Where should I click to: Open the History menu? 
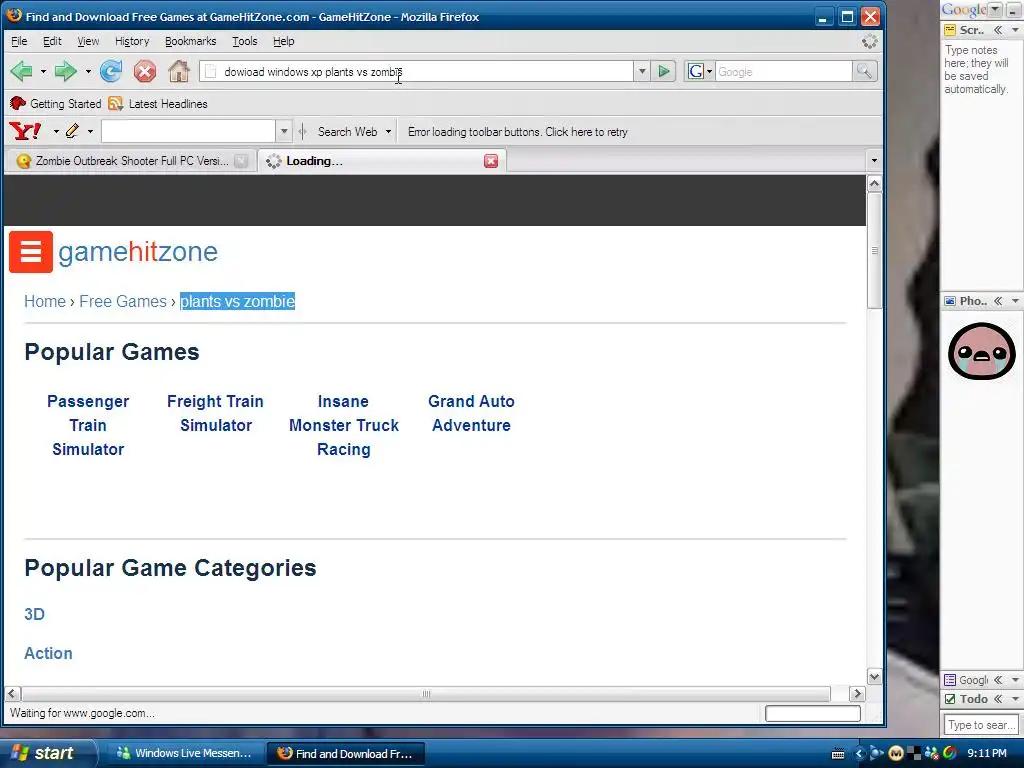132,41
